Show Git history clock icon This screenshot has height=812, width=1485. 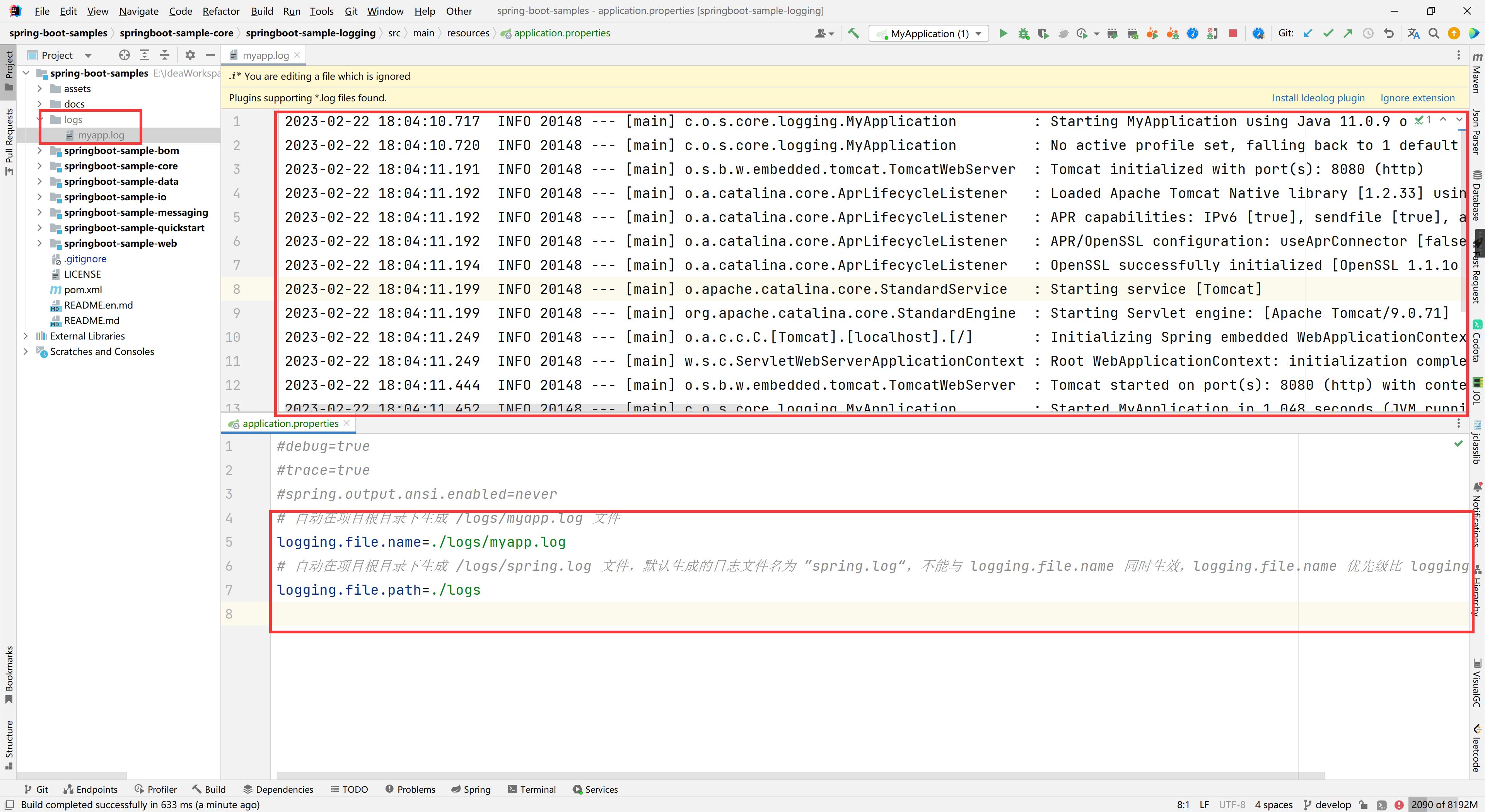coord(1368,33)
